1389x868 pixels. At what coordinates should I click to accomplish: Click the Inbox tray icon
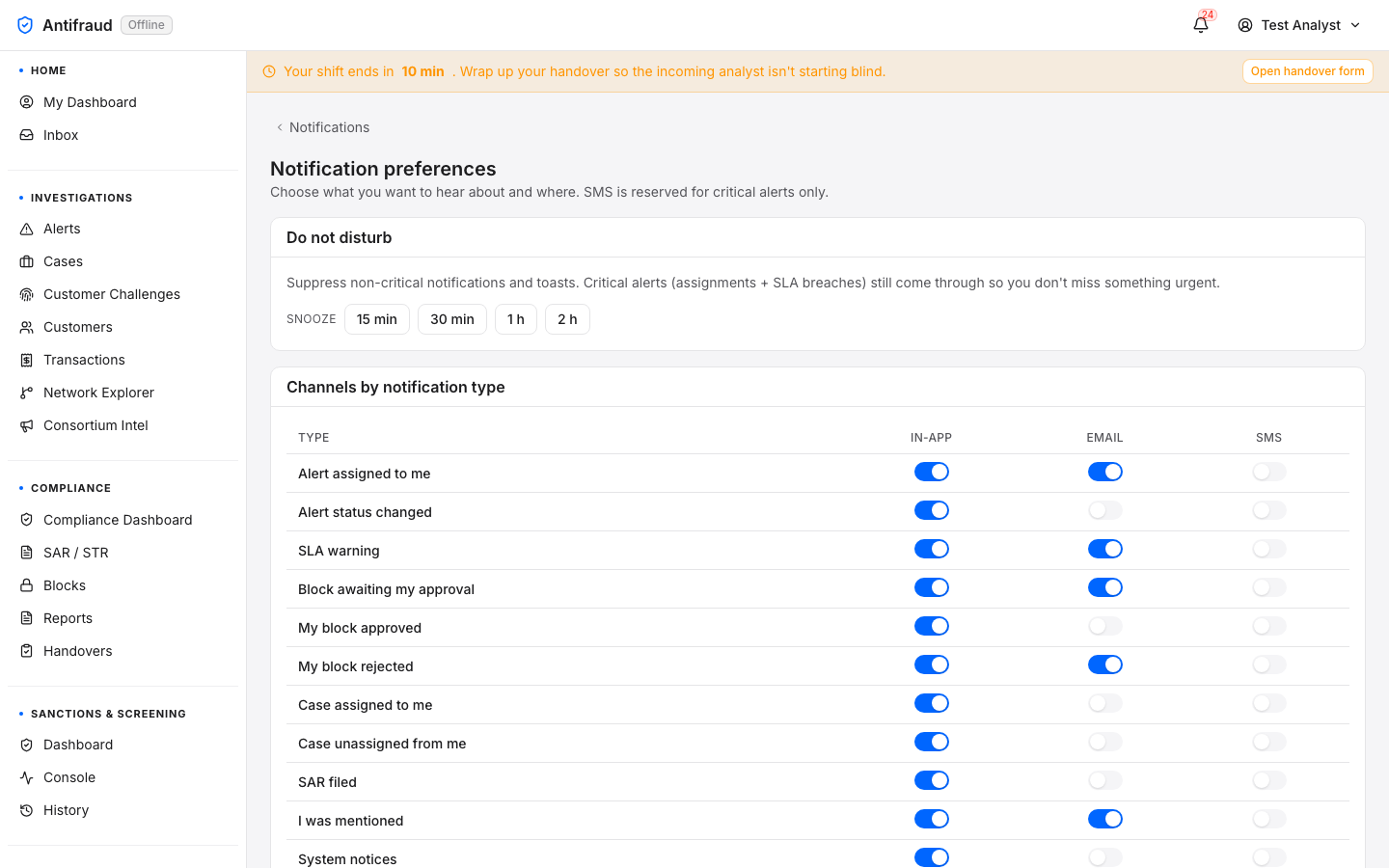(27, 135)
